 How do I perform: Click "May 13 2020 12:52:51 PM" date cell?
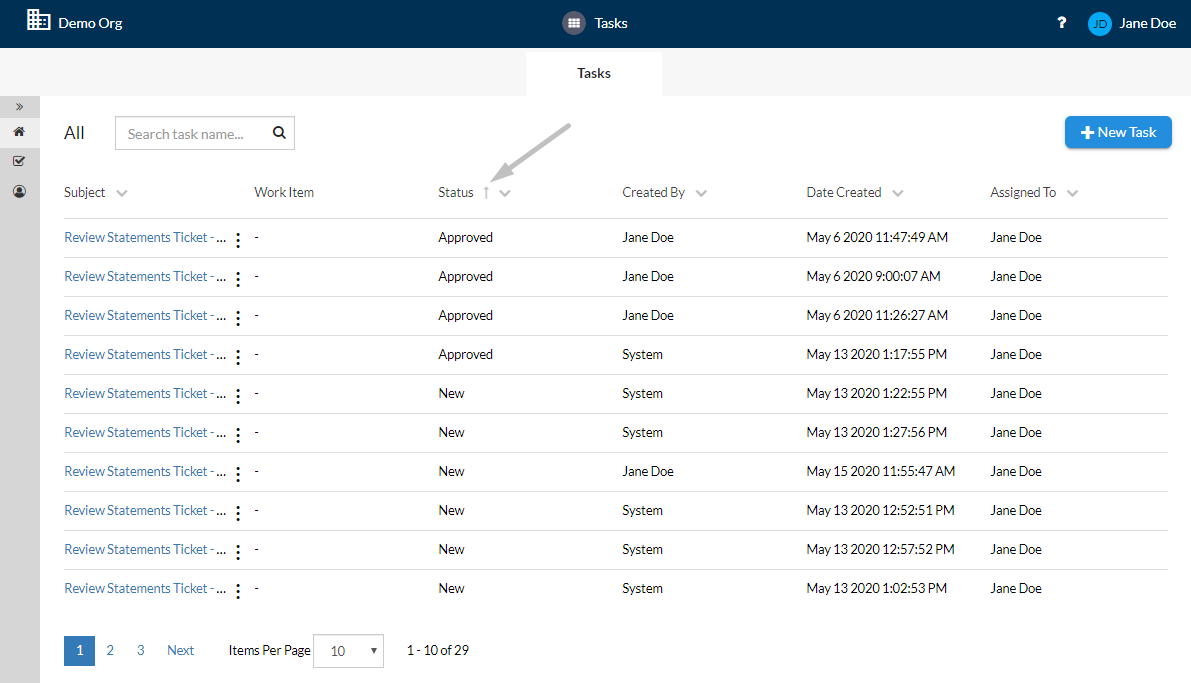(x=880, y=510)
